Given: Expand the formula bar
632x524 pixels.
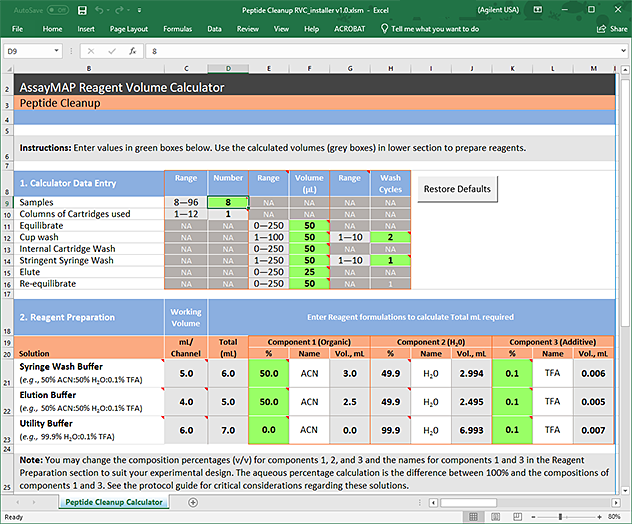Looking at the screenshot, I should [623, 50].
